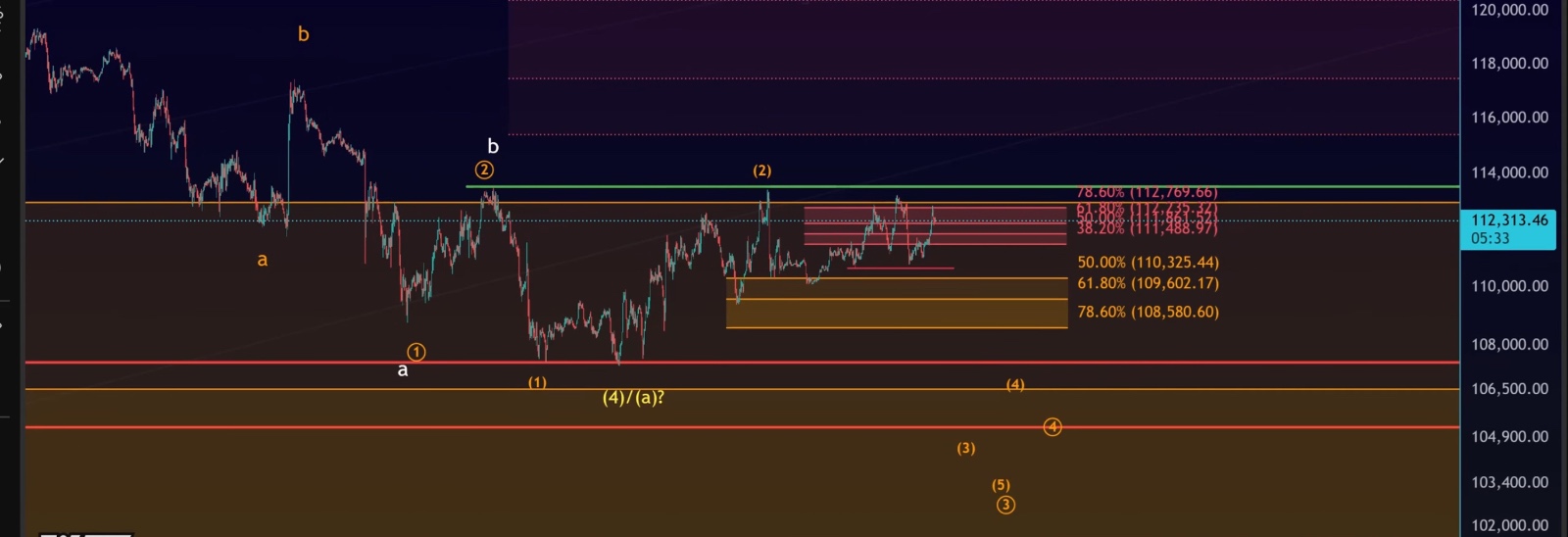Screen dimensions: 1568x537
Task: Click the yellow (2) wave label
Action: tap(762, 171)
